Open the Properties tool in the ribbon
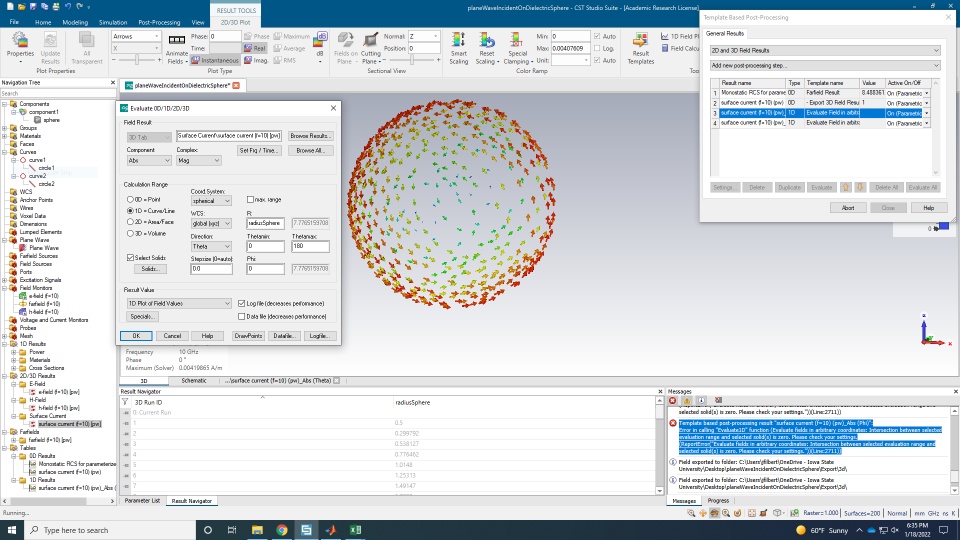This screenshot has width=960, height=540. [x=20, y=47]
